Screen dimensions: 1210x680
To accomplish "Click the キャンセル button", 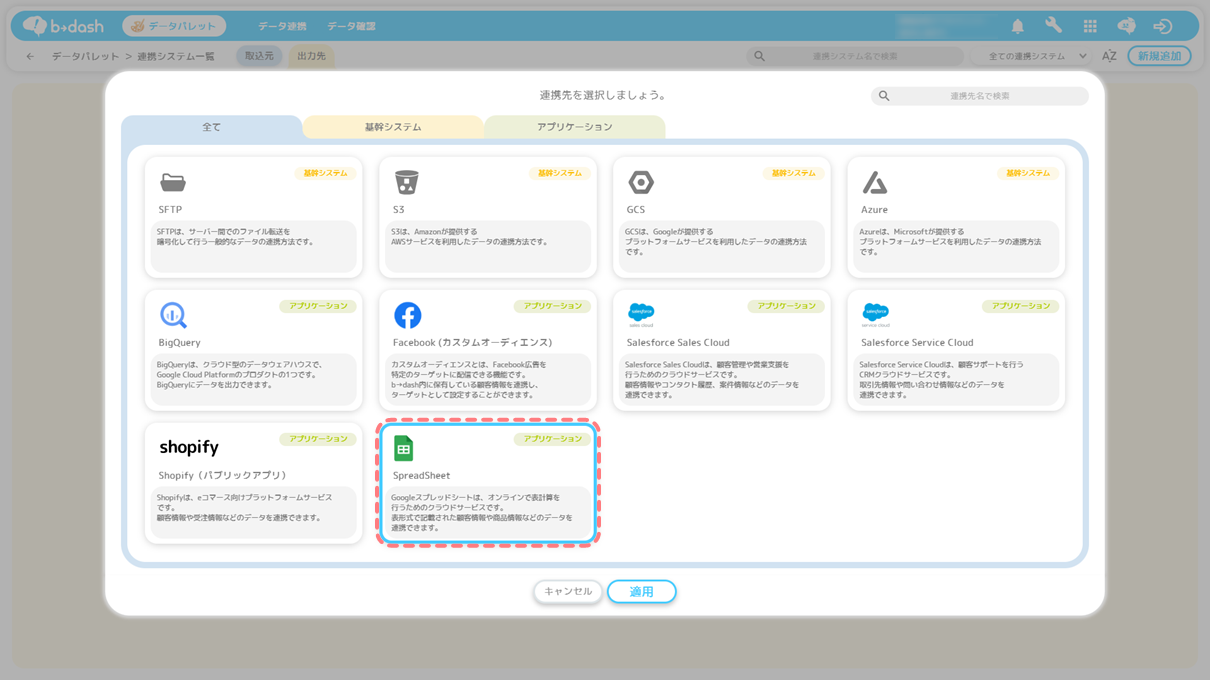I will coord(568,591).
